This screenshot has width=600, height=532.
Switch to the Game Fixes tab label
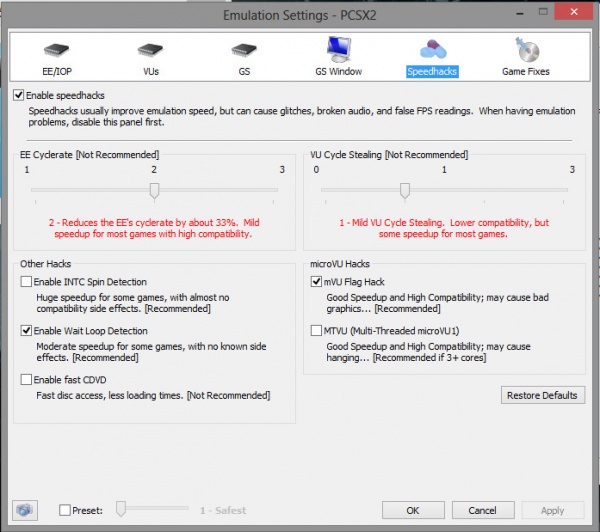[x=526, y=72]
